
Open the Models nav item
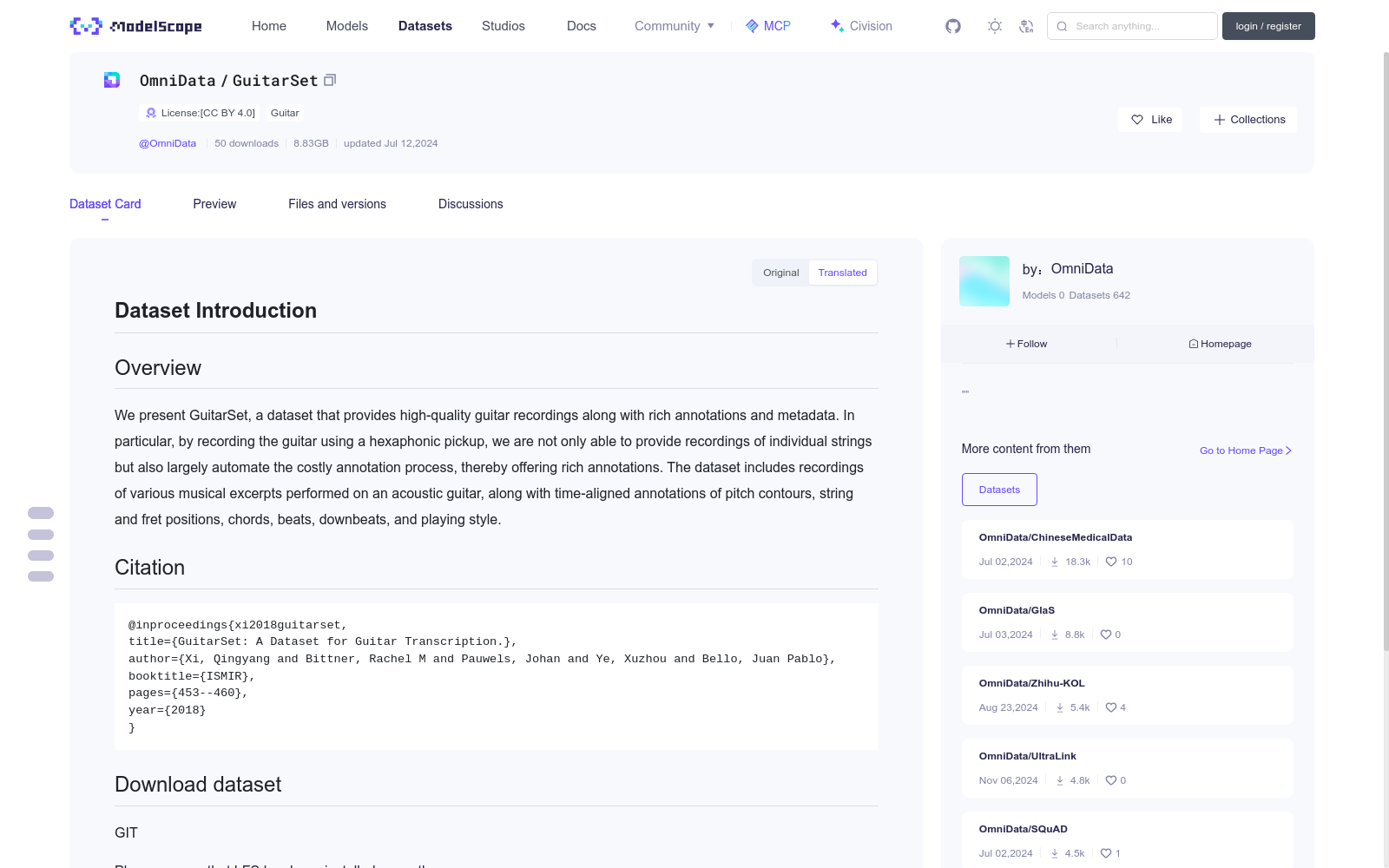(x=347, y=26)
